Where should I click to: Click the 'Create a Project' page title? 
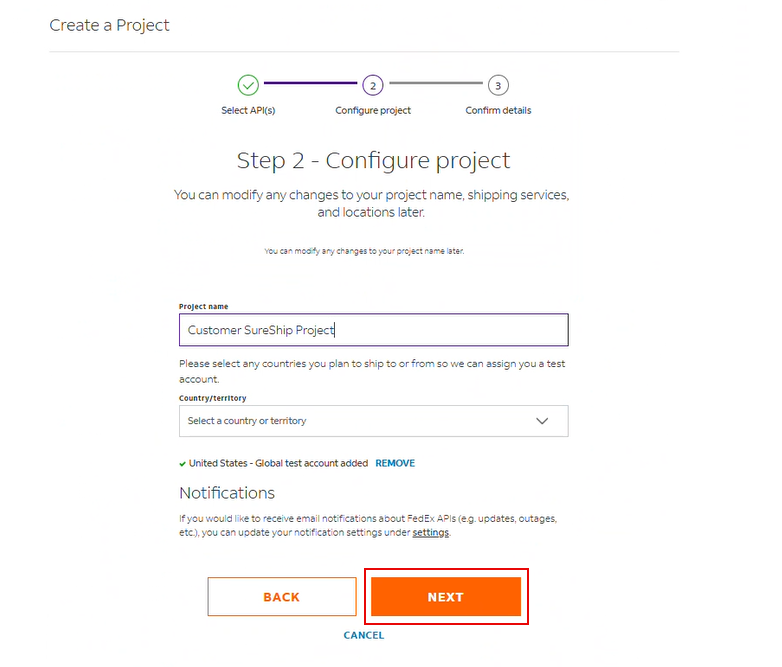point(110,25)
